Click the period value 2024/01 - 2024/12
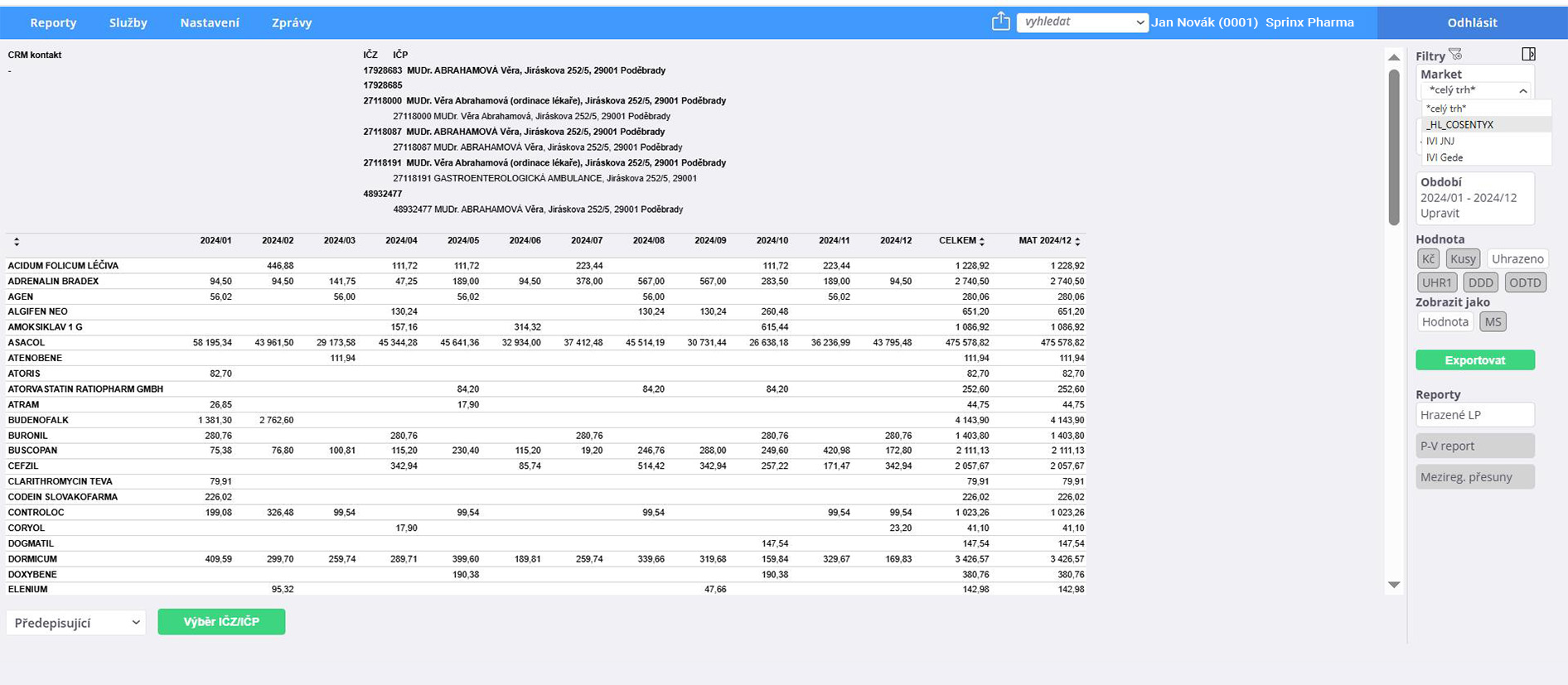 [x=1469, y=198]
